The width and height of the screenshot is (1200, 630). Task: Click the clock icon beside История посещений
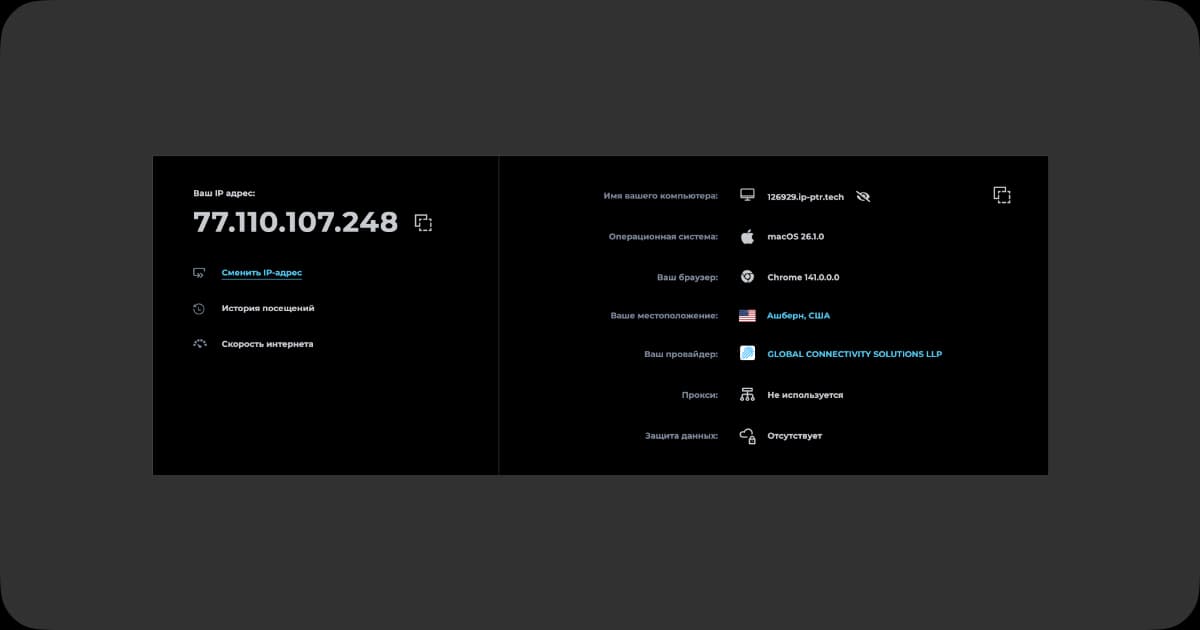pyautogui.click(x=199, y=309)
